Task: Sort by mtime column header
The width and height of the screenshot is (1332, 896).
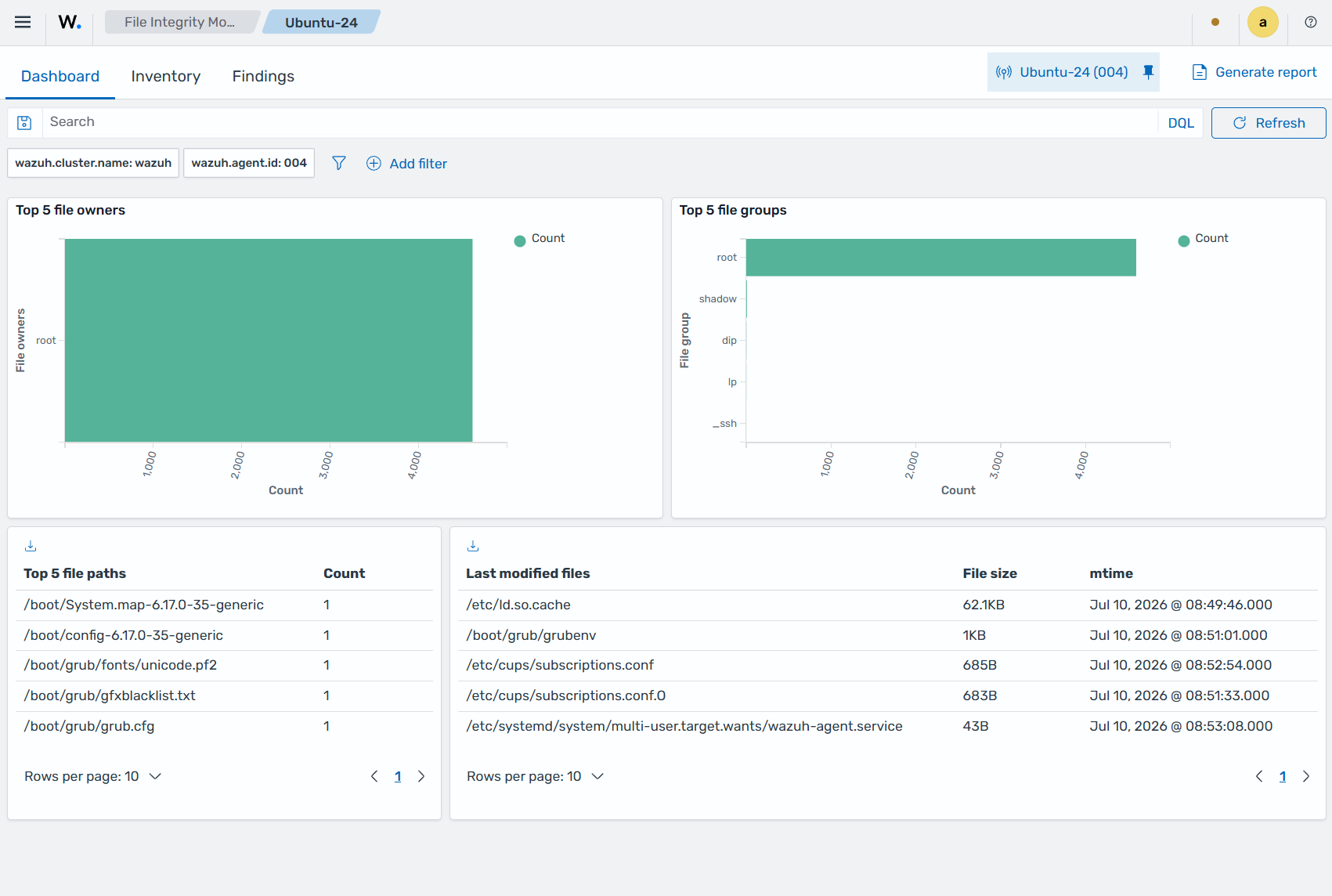Action: coord(1111,573)
